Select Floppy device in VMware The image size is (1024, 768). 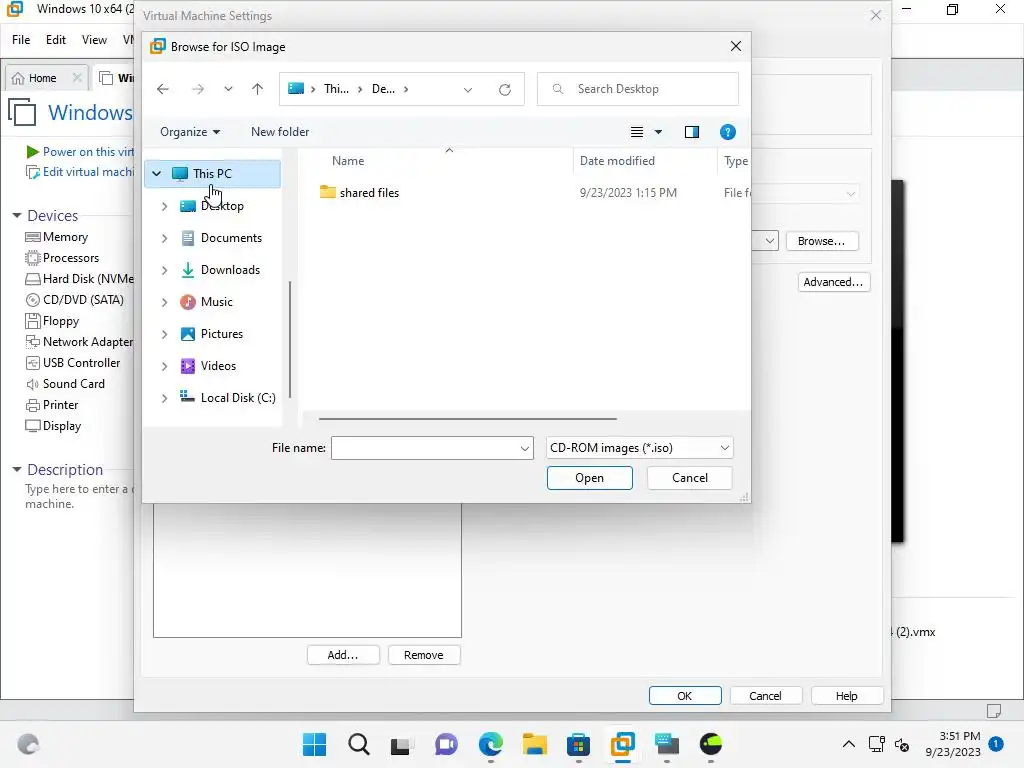(x=52, y=321)
